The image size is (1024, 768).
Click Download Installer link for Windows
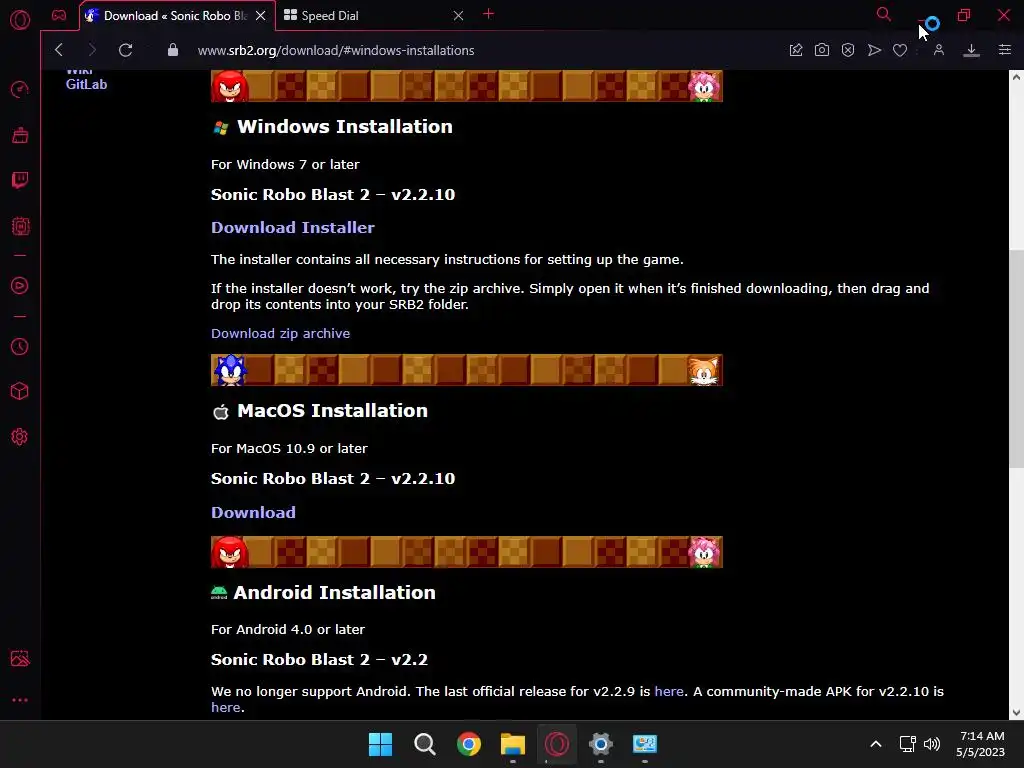pyautogui.click(x=293, y=227)
